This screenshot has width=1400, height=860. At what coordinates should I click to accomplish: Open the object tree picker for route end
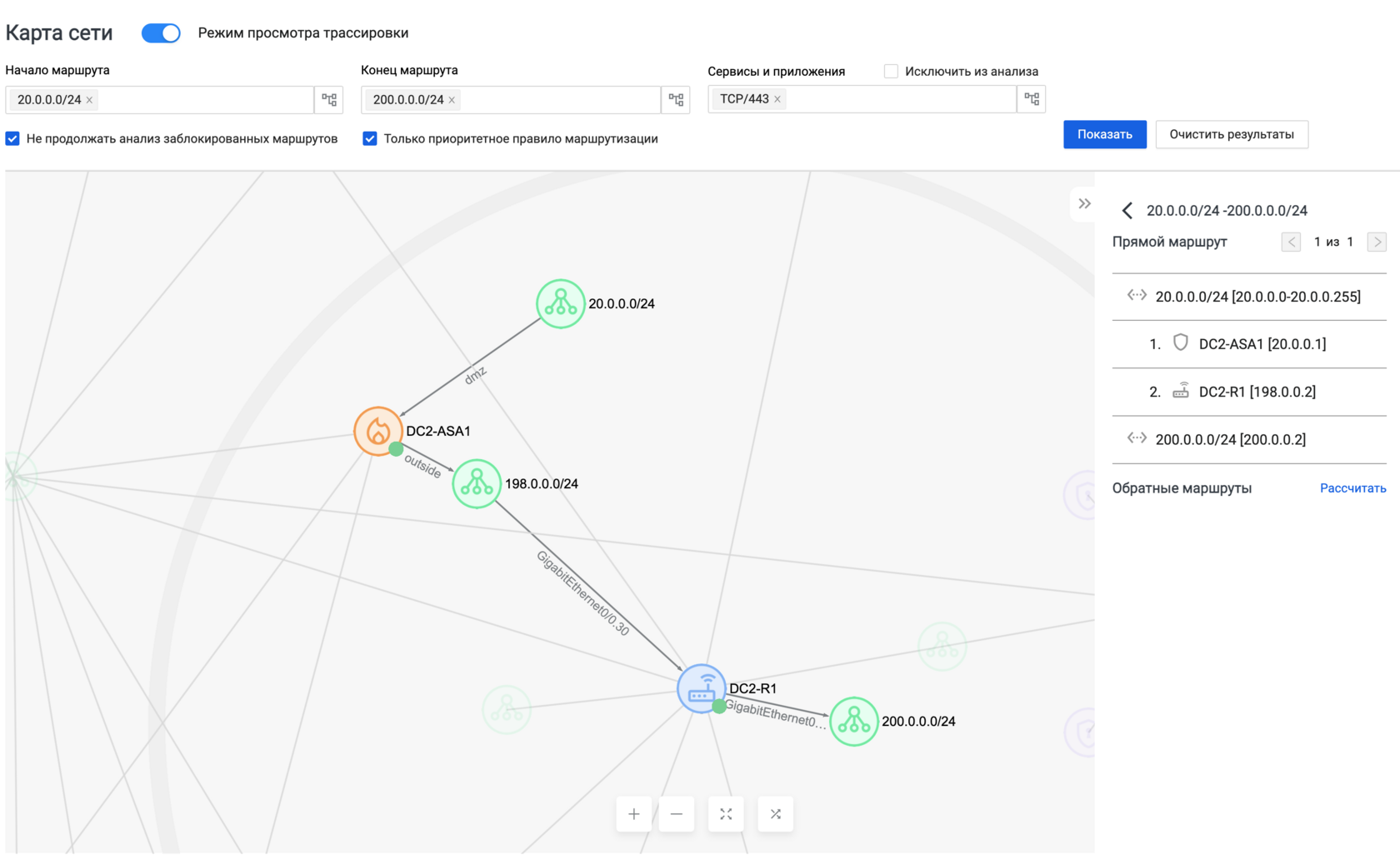[676, 100]
